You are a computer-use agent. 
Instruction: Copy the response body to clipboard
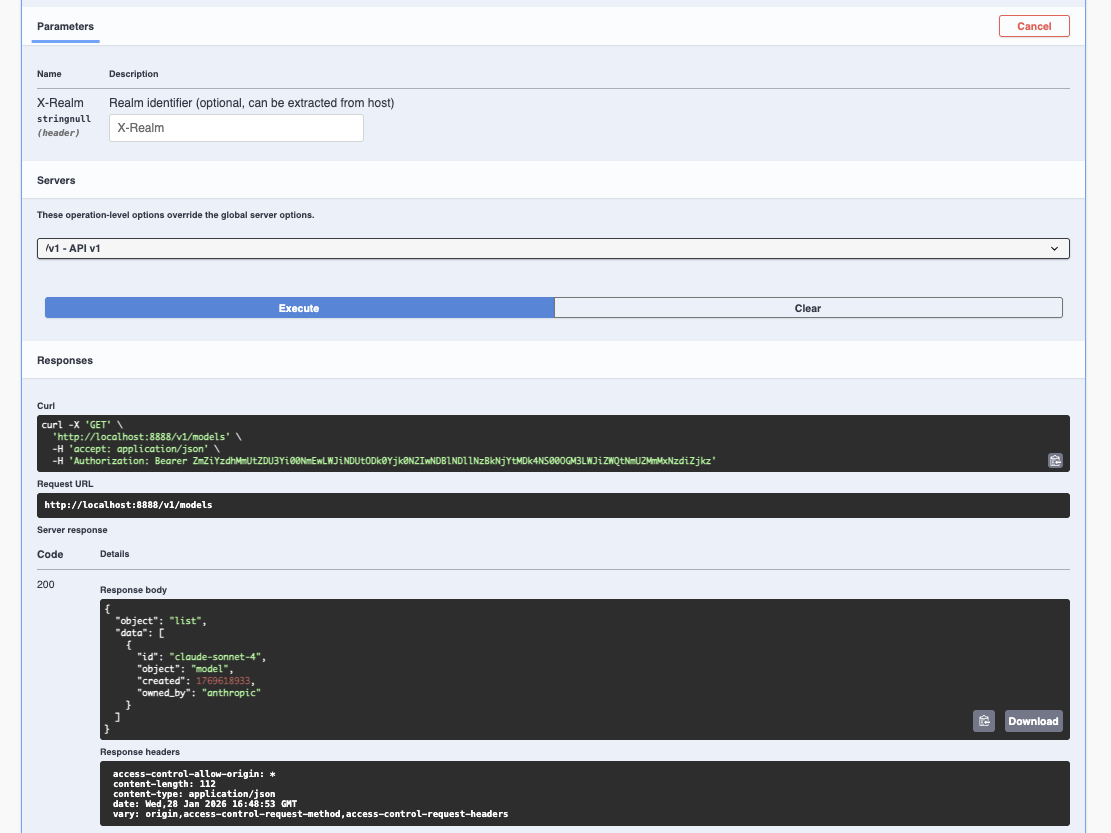click(984, 721)
